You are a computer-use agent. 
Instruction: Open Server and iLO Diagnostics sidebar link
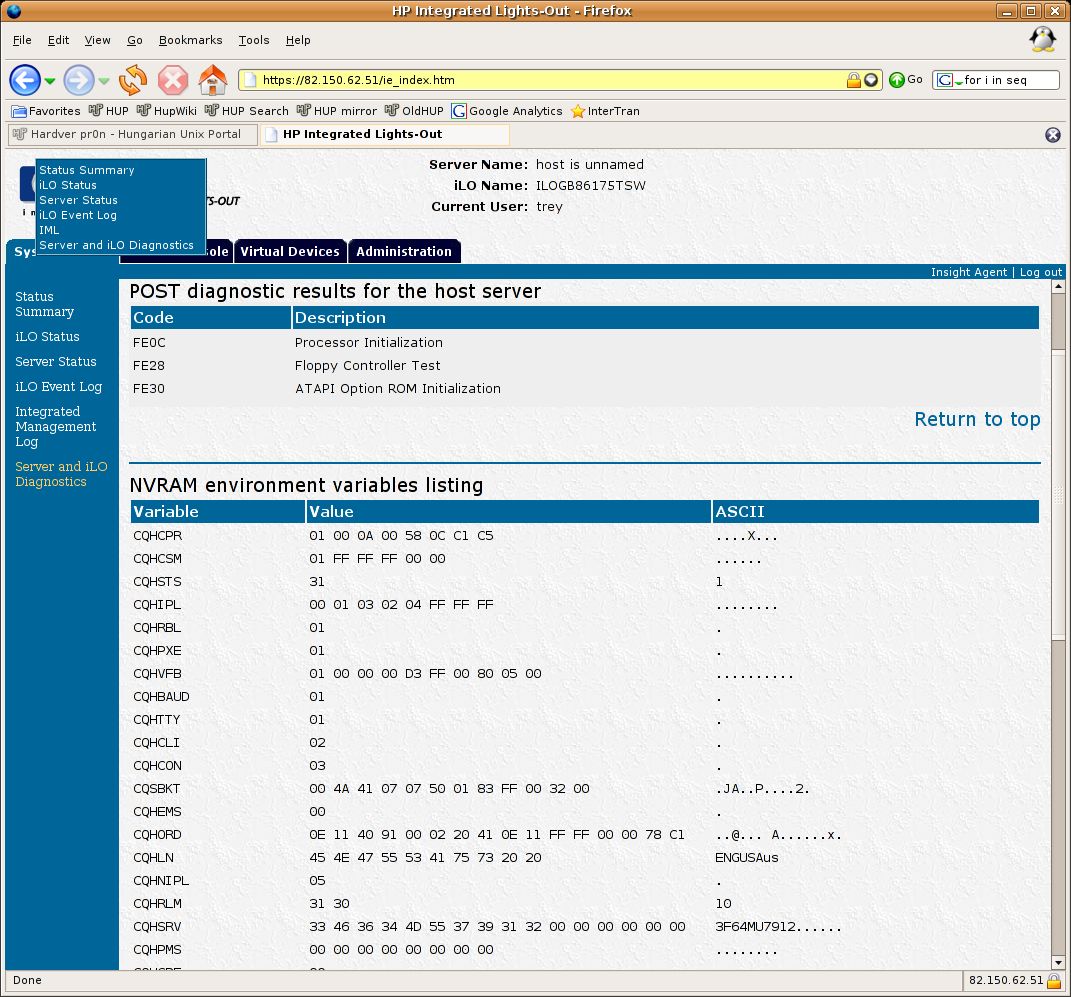[61, 474]
